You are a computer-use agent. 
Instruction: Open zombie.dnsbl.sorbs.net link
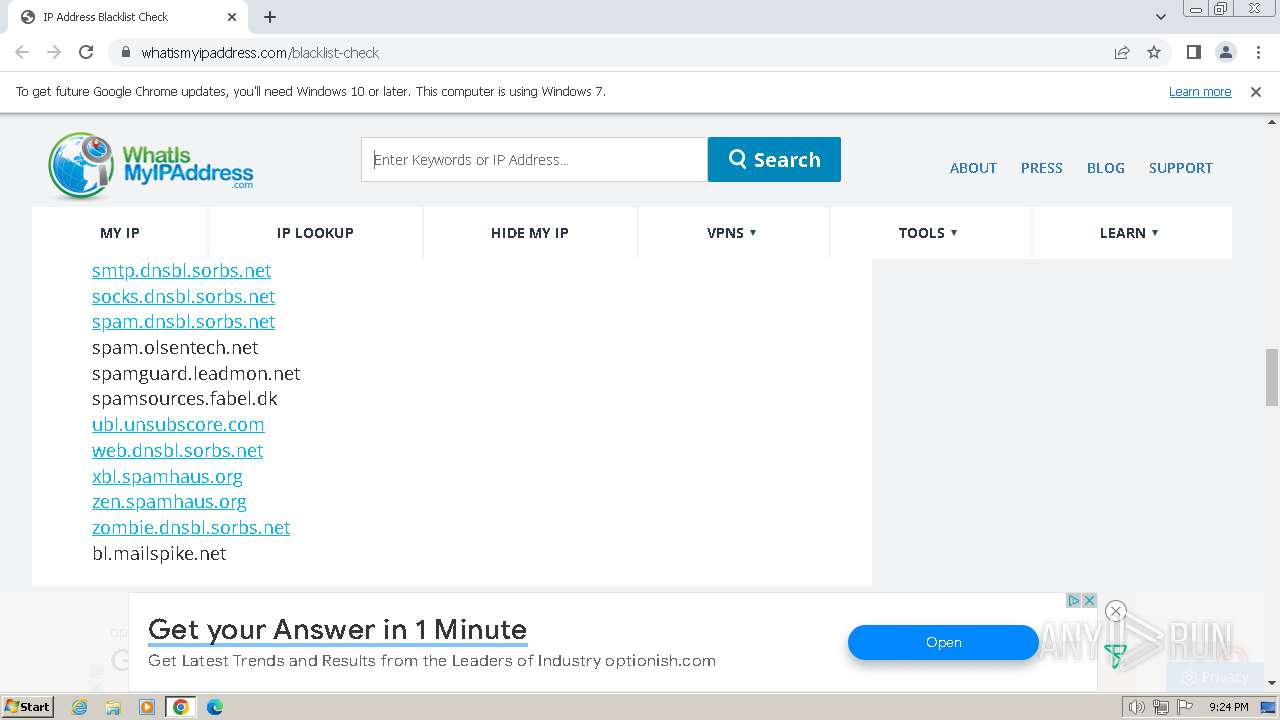tap(191, 528)
